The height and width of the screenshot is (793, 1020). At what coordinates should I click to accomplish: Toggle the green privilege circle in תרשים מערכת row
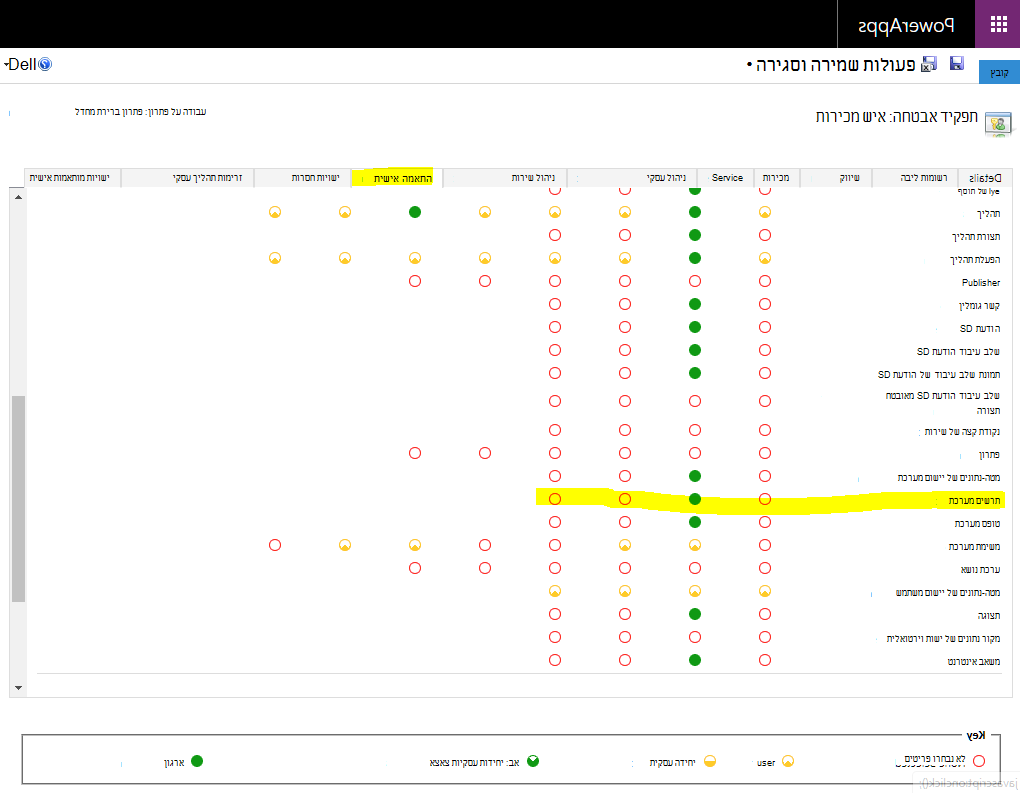(x=695, y=499)
